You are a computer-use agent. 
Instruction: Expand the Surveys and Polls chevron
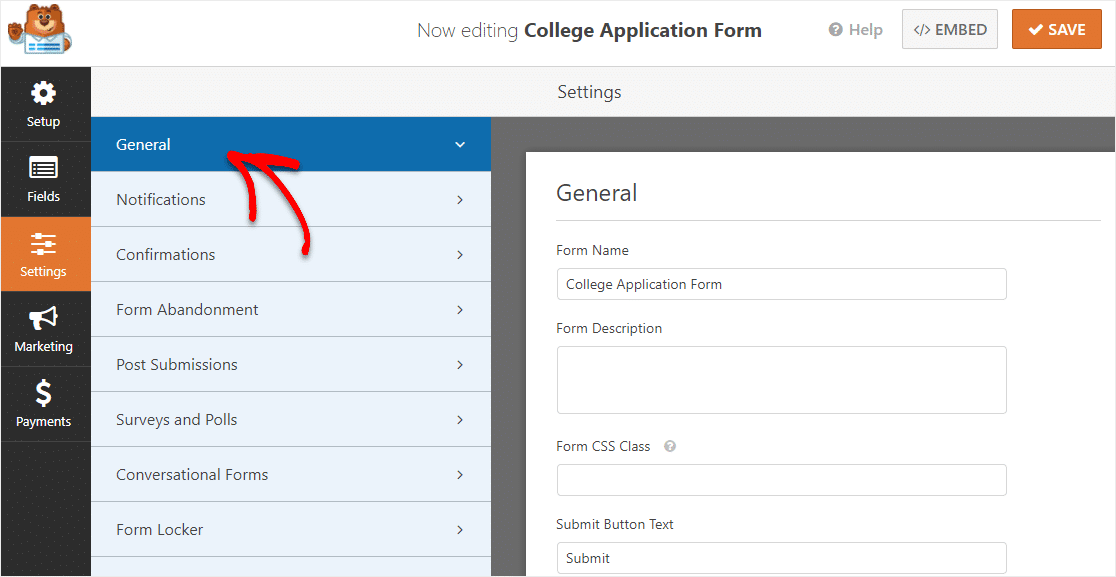pos(460,420)
